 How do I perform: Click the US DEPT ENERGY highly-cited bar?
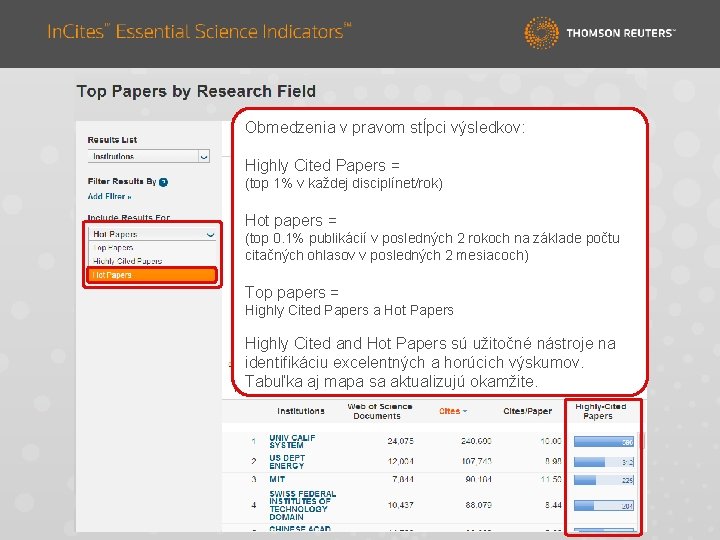click(604, 462)
